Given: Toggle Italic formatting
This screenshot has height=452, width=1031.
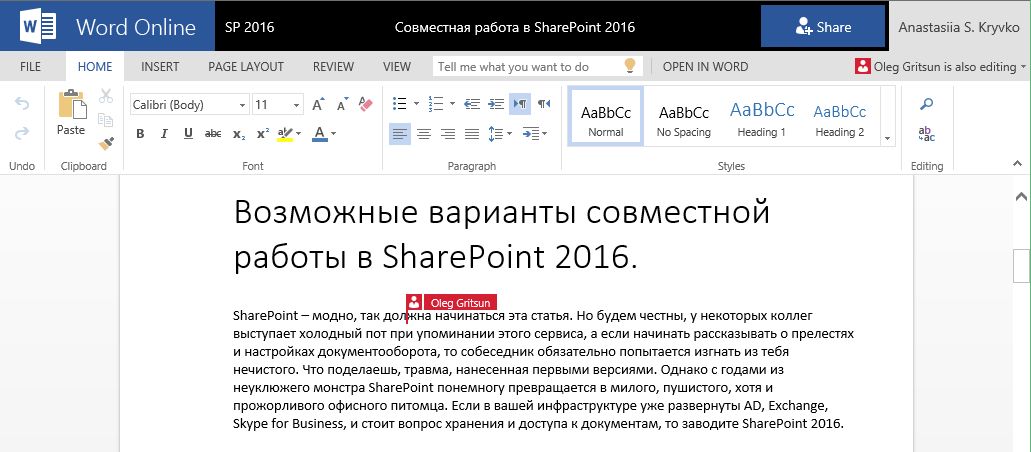Looking at the screenshot, I should 164,134.
